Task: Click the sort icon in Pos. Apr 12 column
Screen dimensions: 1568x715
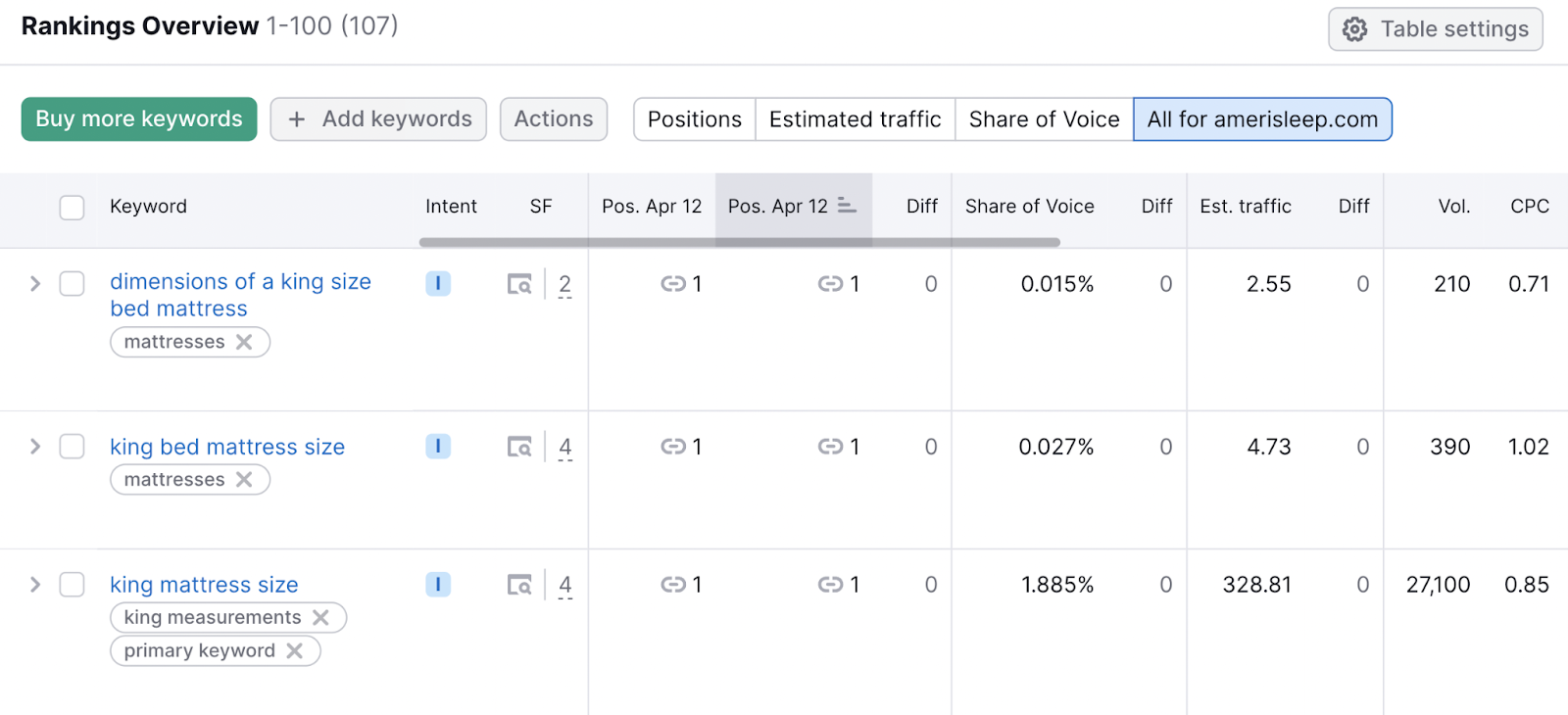Action: [847, 206]
